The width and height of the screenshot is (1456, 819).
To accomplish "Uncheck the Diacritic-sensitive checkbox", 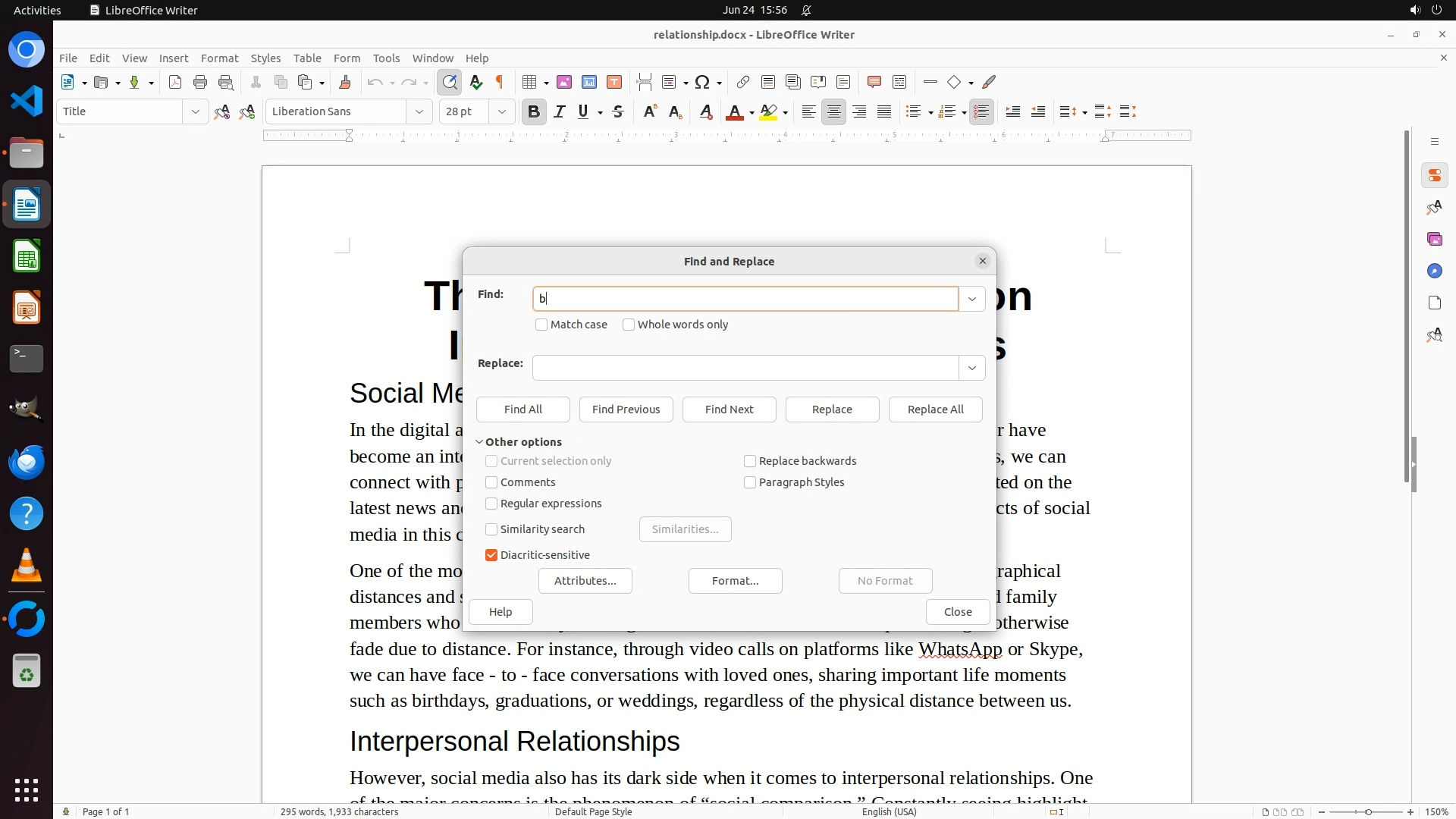I will point(491,555).
